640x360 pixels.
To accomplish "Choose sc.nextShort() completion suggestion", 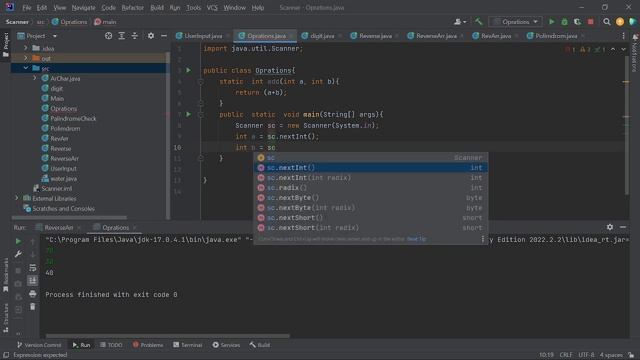I will tap(371, 218).
